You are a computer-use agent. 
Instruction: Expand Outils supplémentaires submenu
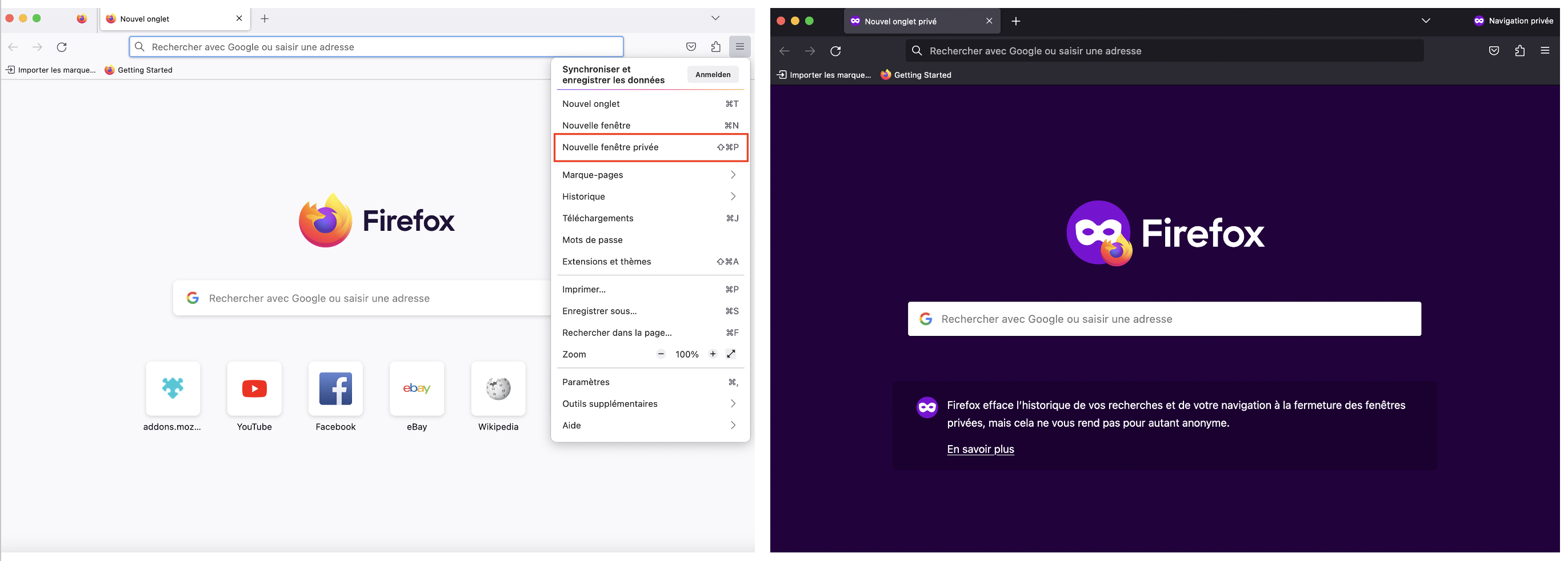[x=650, y=404]
